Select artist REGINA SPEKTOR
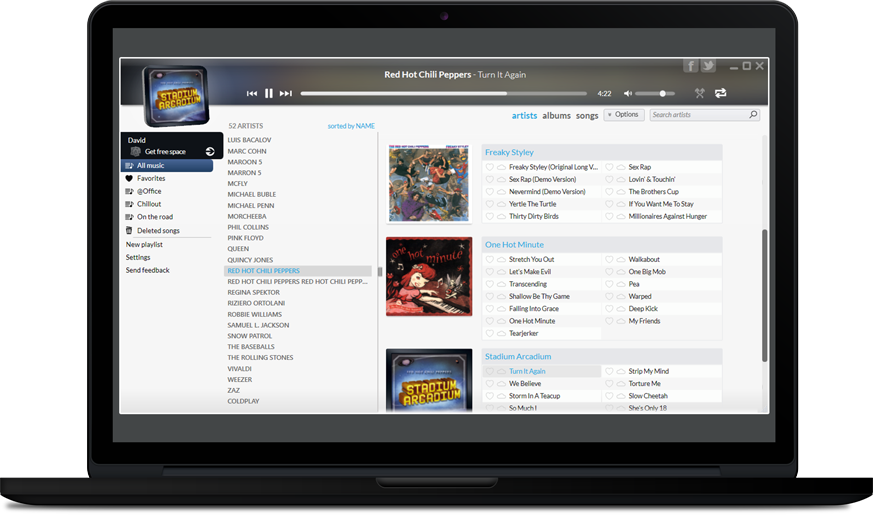 pos(253,292)
